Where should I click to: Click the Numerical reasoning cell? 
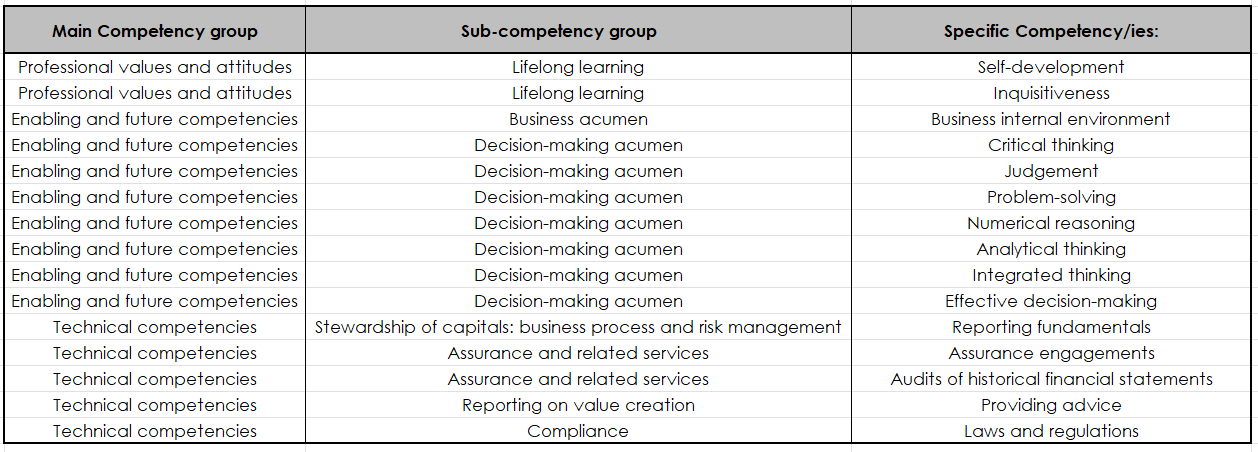(1051, 223)
